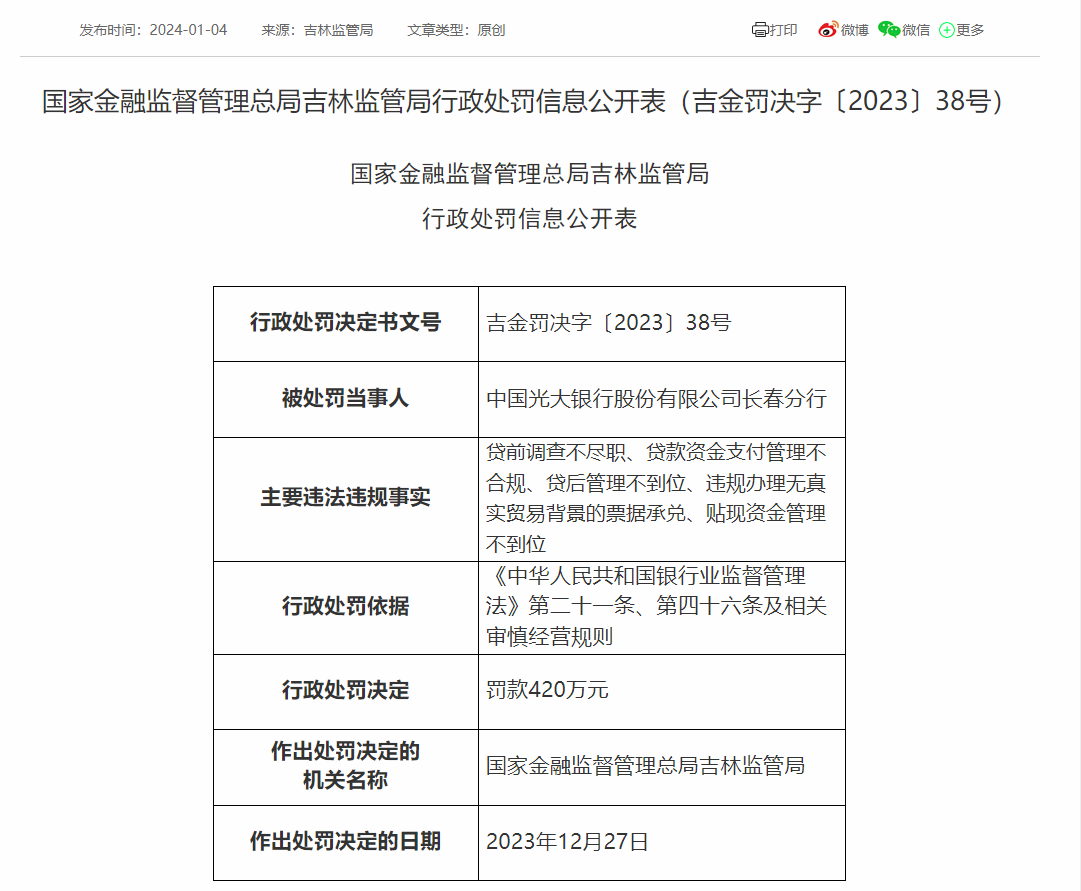Click the violation facts cell starting 贷前调查不尽职
The height and width of the screenshot is (891, 1081).
point(662,499)
